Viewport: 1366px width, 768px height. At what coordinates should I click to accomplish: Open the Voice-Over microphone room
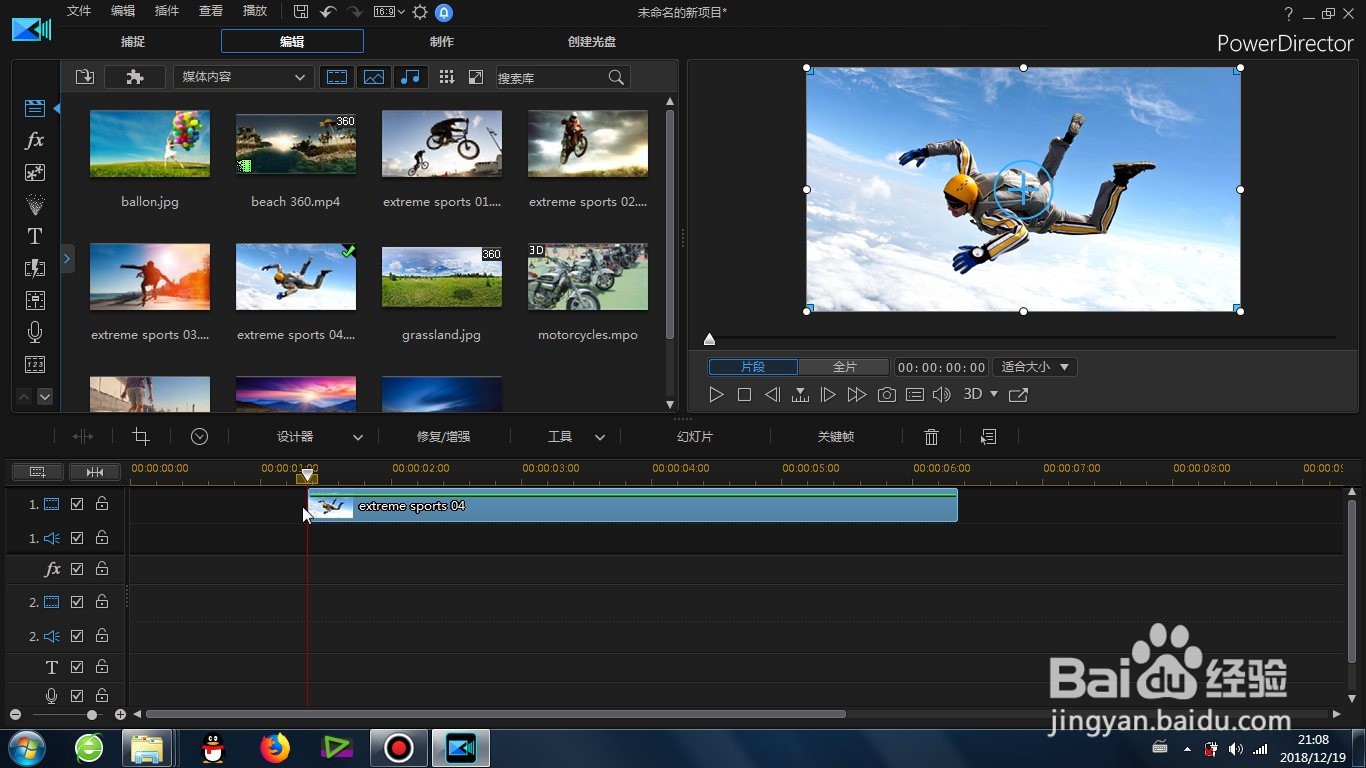click(x=35, y=332)
